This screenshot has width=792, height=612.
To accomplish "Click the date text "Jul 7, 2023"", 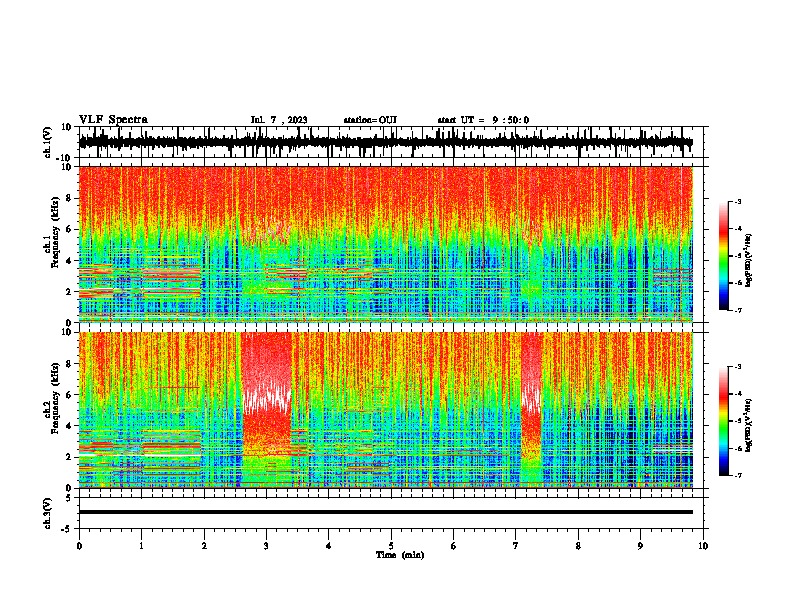I will coord(279,120).
